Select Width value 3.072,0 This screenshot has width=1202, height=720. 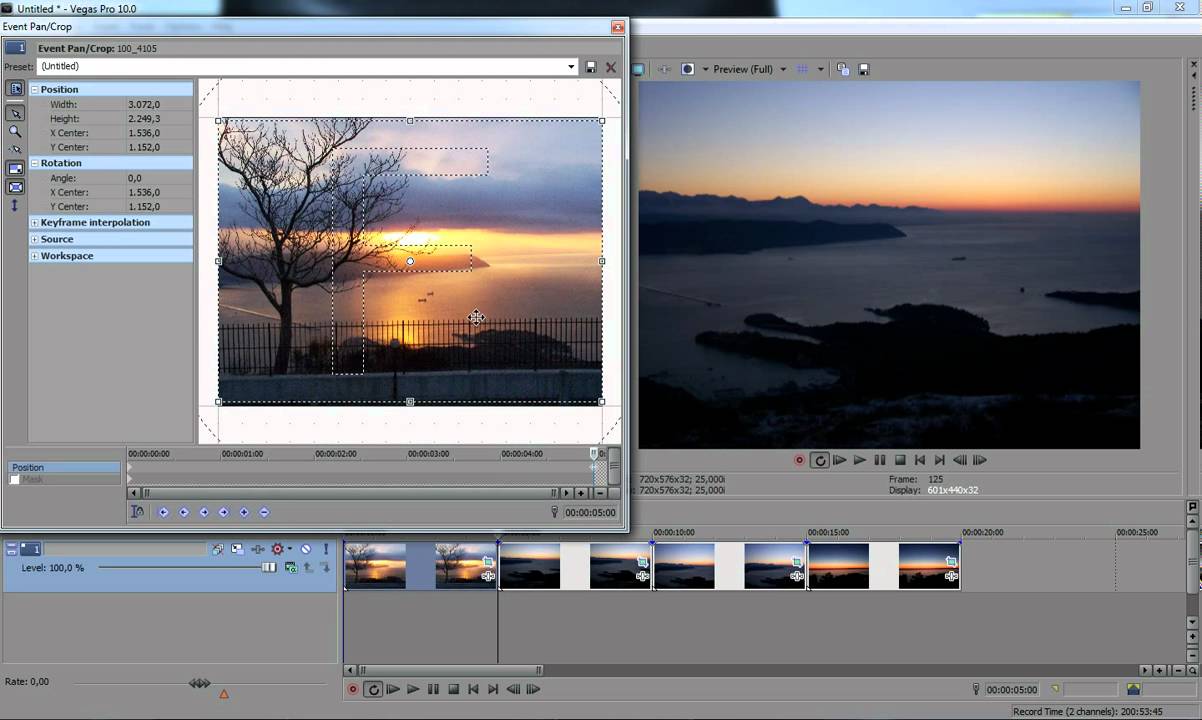(144, 104)
